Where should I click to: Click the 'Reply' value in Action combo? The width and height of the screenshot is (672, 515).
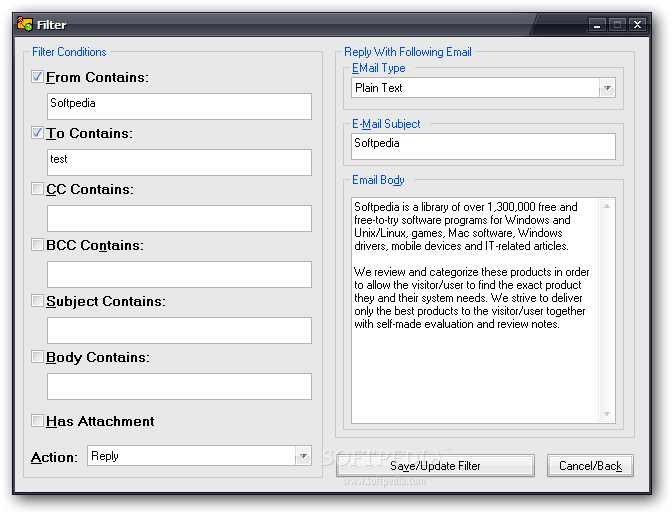[x=105, y=456]
